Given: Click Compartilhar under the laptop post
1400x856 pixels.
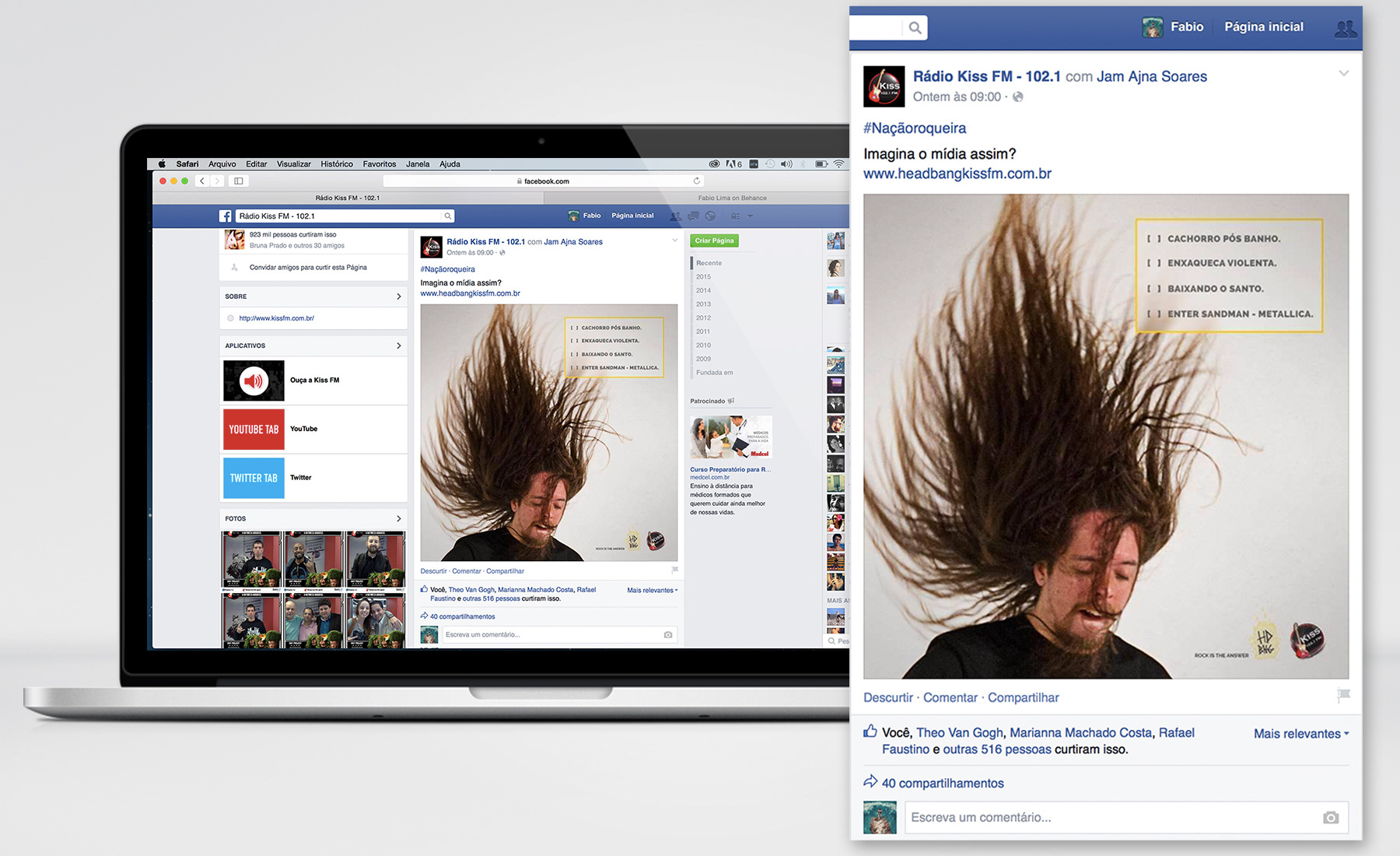Looking at the screenshot, I should [x=505, y=571].
